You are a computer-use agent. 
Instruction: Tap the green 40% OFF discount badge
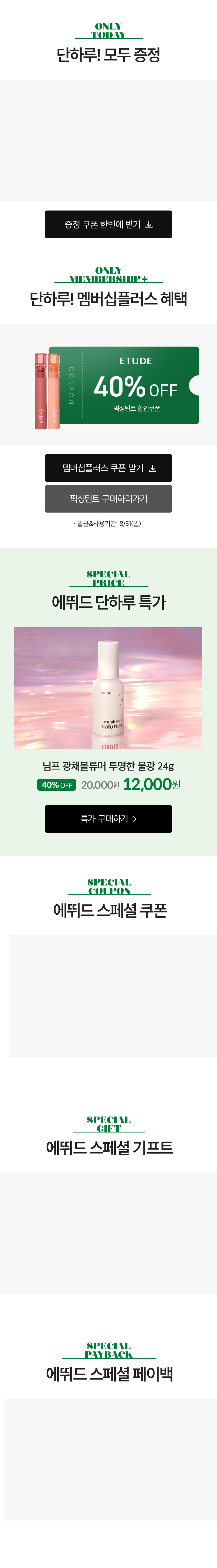[x=56, y=785]
